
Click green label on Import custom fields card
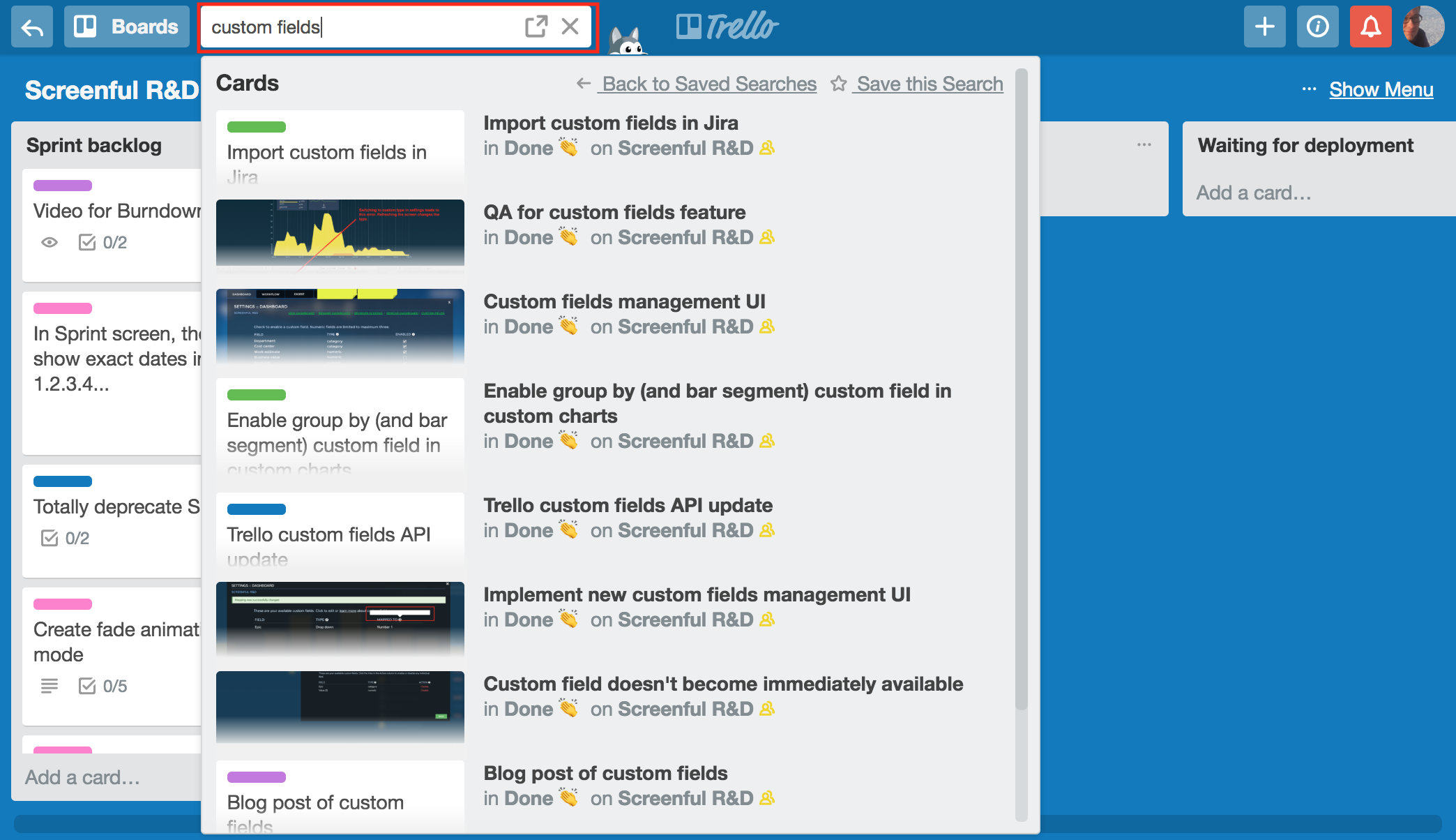pyautogui.click(x=257, y=127)
